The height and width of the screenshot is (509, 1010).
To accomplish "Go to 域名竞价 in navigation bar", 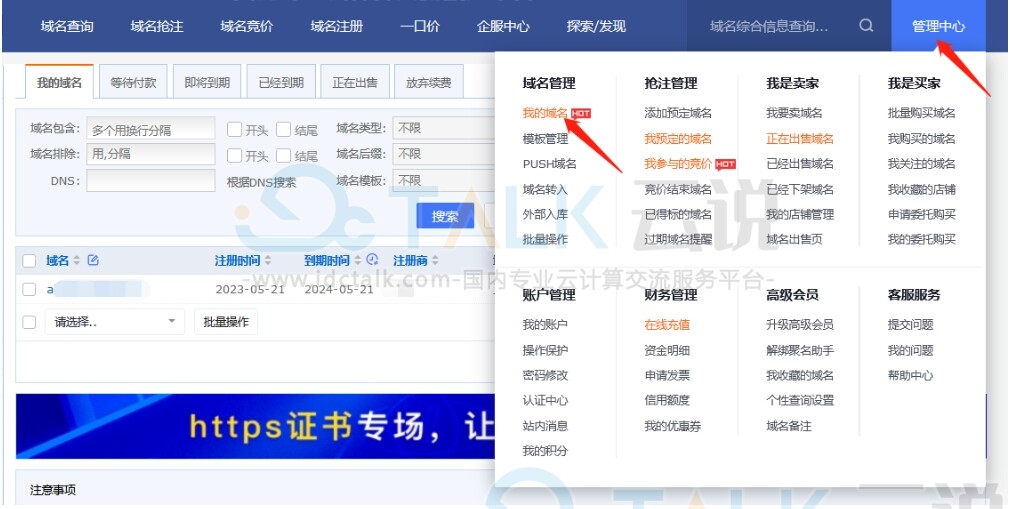I will point(247,26).
